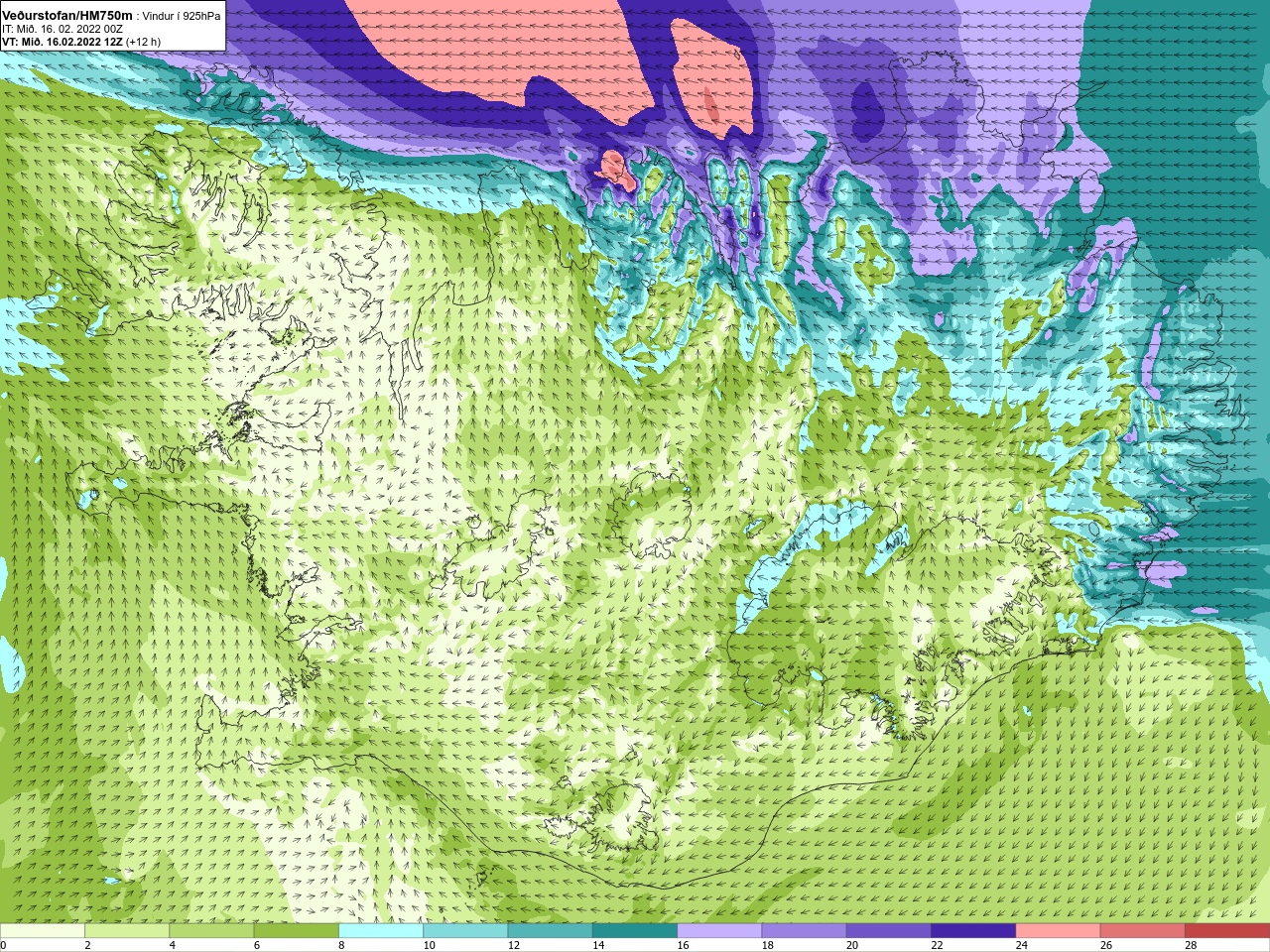
Task: Click the 'Vindur í 925hPa' label
Action: click(182, 17)
